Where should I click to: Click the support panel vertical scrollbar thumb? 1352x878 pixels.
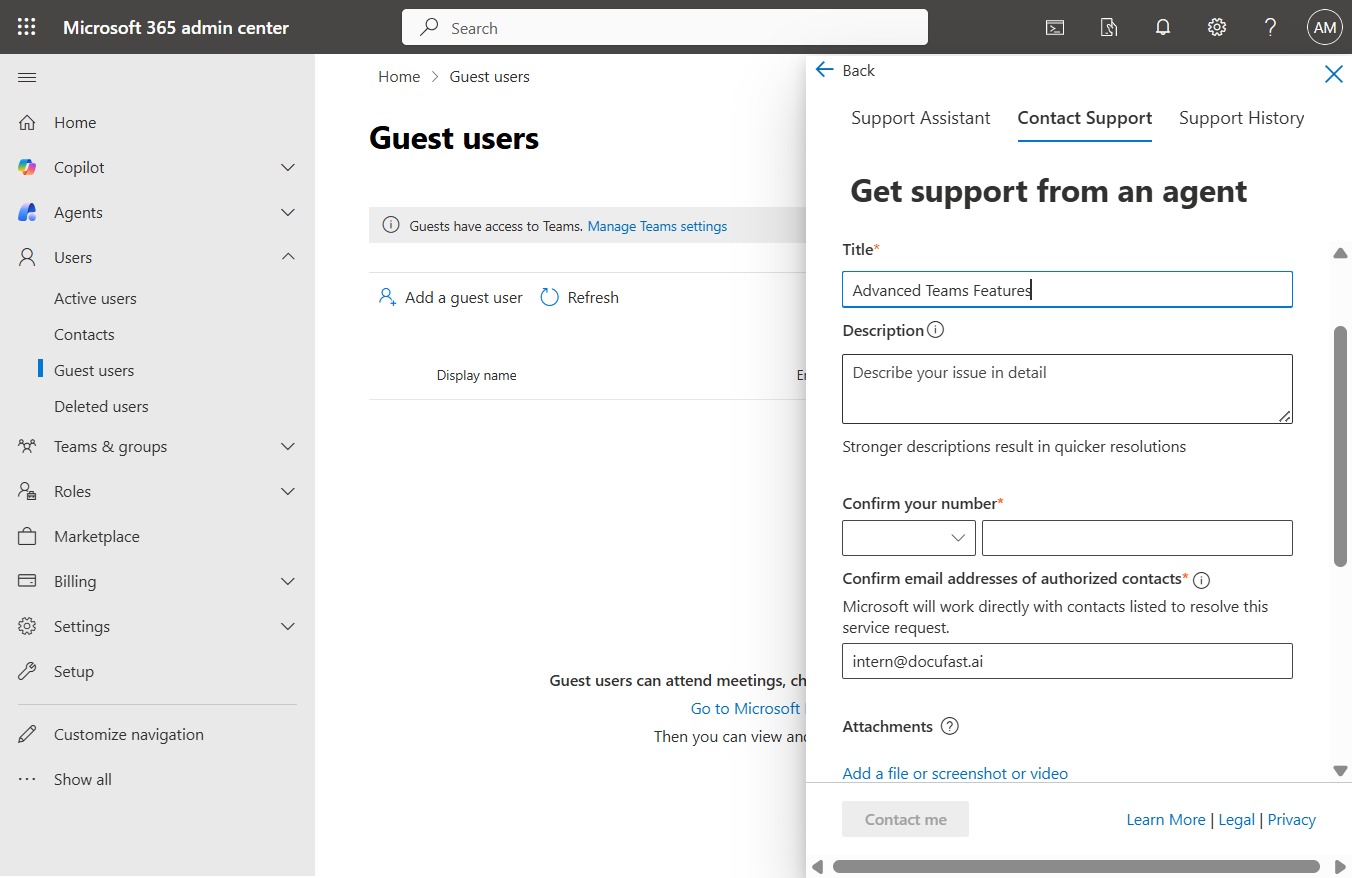pos(1341,446)
